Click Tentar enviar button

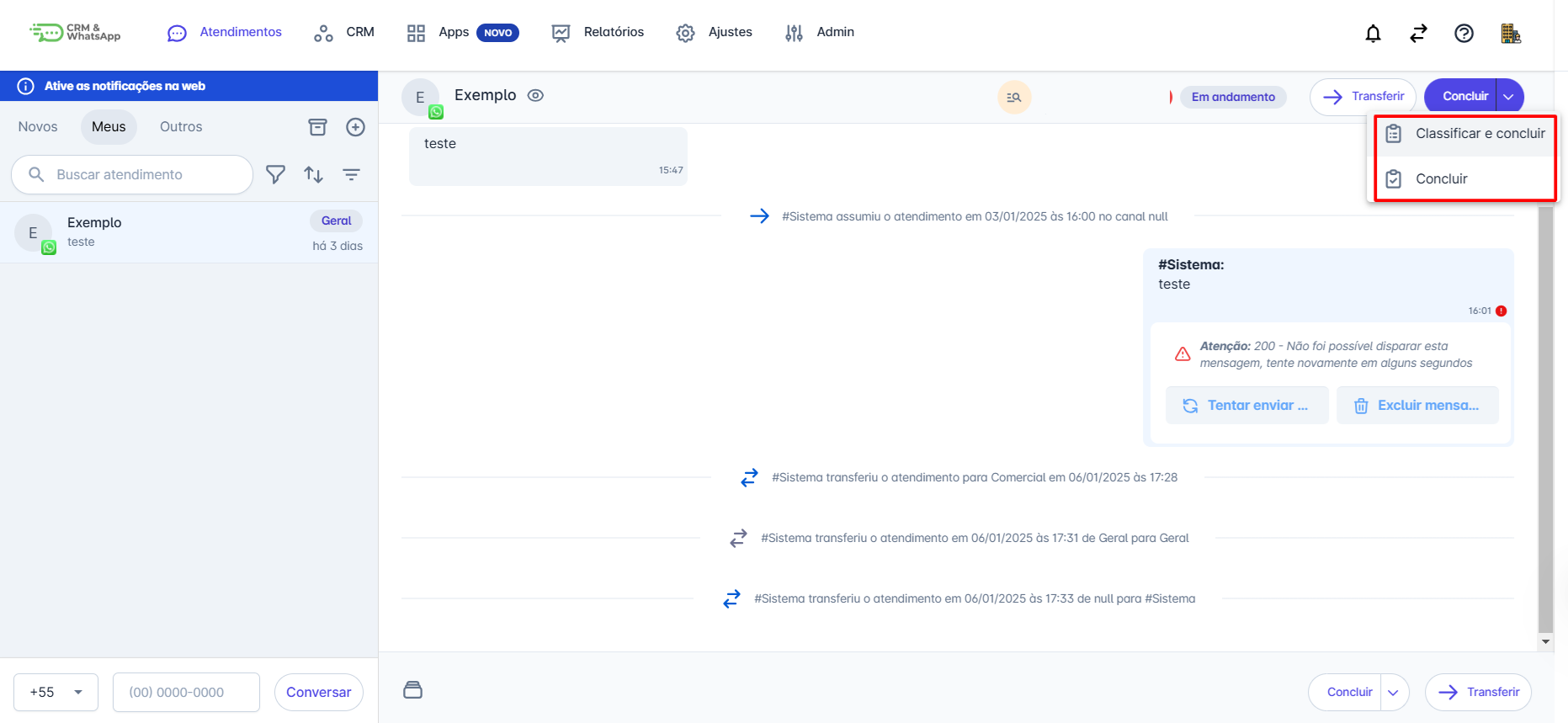tap(1246, 406)
